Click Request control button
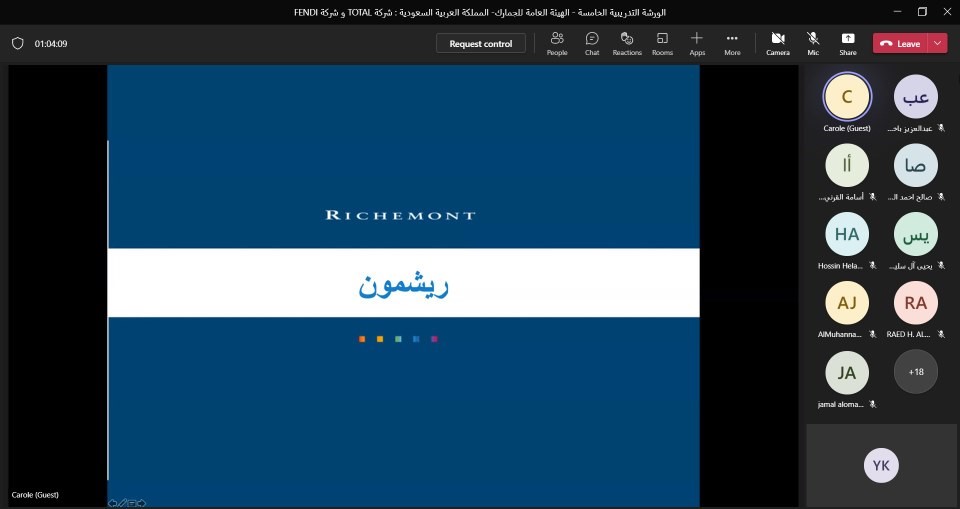This screenshot has width=960, height=509. pos(481,43)
